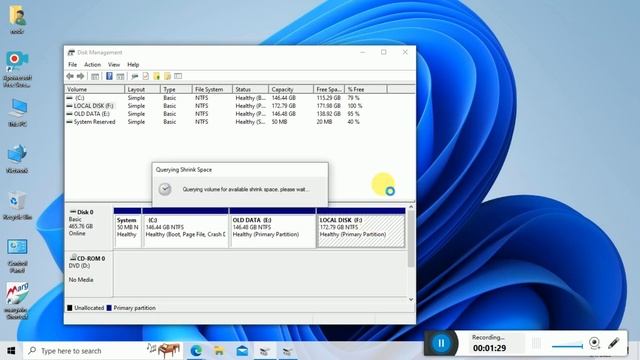Viewport: 640px width, 360px height.
Task: Click the Type here to search box
Action: point(103,351)
